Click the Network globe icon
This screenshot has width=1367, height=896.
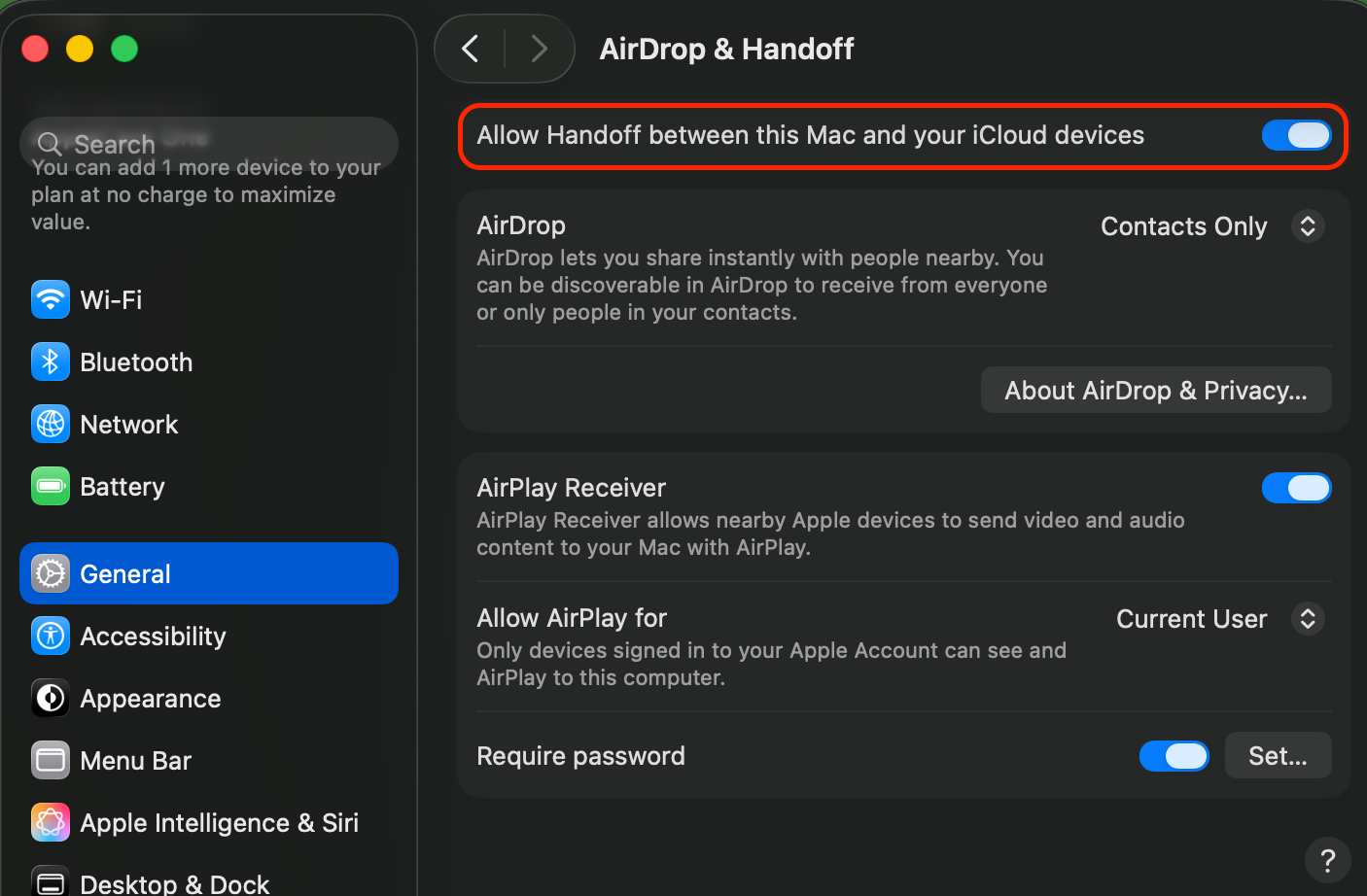click(51, 424)
